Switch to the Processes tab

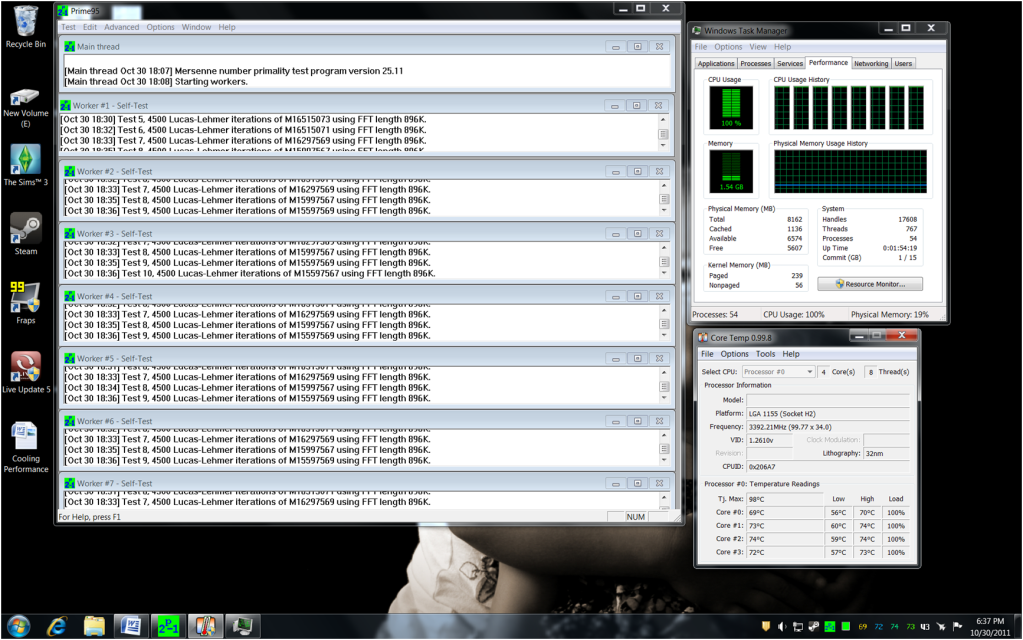click(756, 64)
